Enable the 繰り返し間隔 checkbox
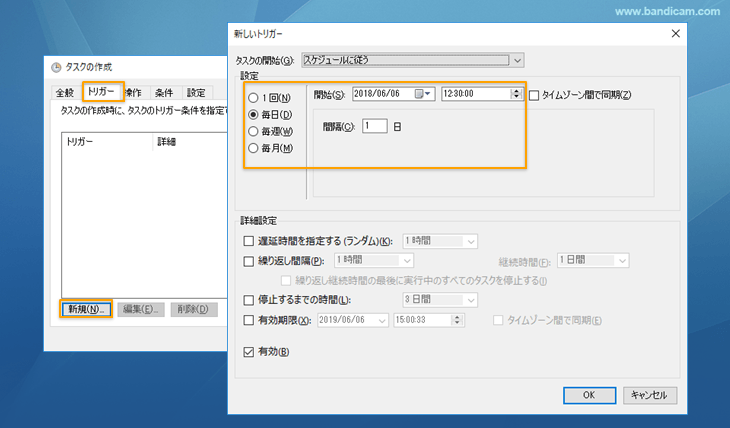 tap(249, 261)
